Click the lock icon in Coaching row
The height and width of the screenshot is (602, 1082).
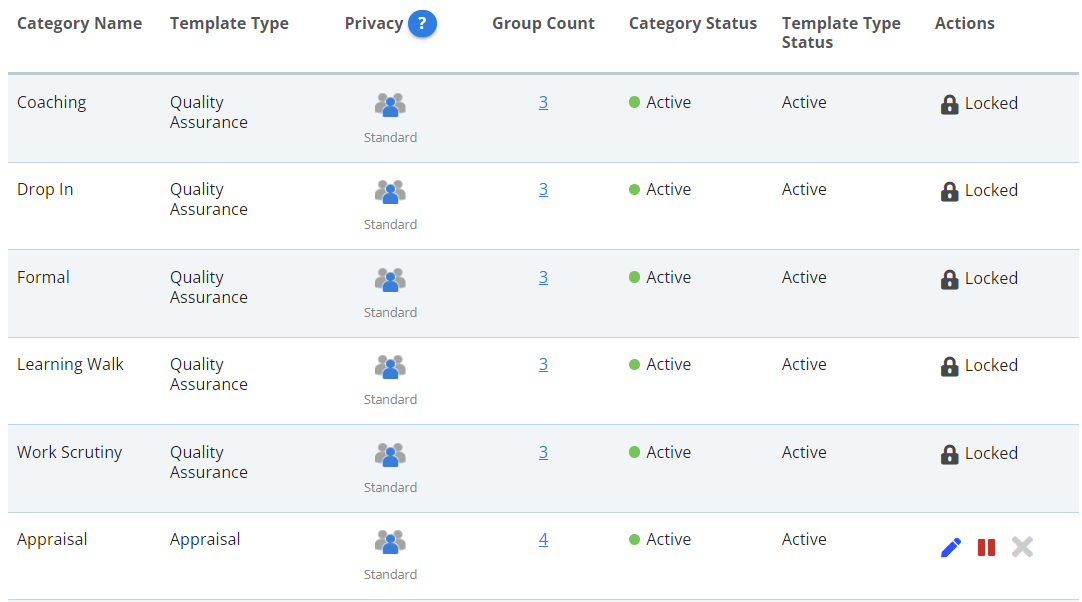point(949,104)
